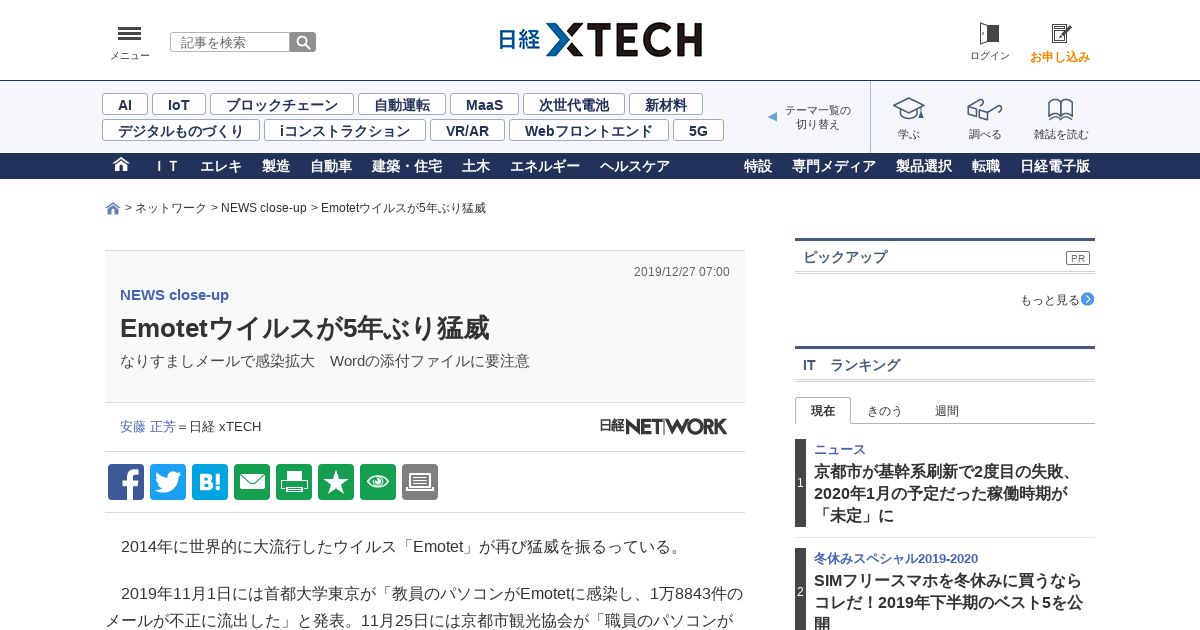Click author 安藤 正芳 link
1200x630 pixels.
click(x=147, y=426)
